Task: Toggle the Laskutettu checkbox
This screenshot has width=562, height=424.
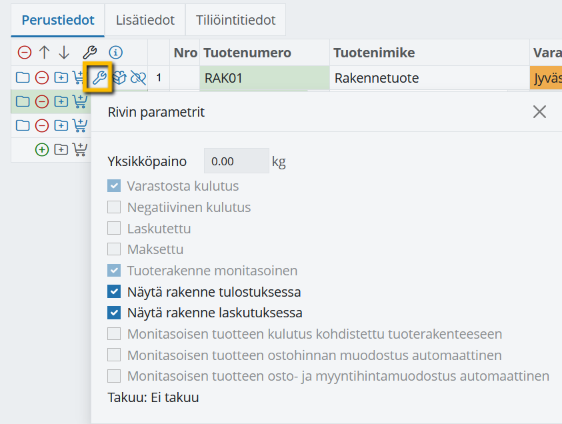Action: [114, 228]
